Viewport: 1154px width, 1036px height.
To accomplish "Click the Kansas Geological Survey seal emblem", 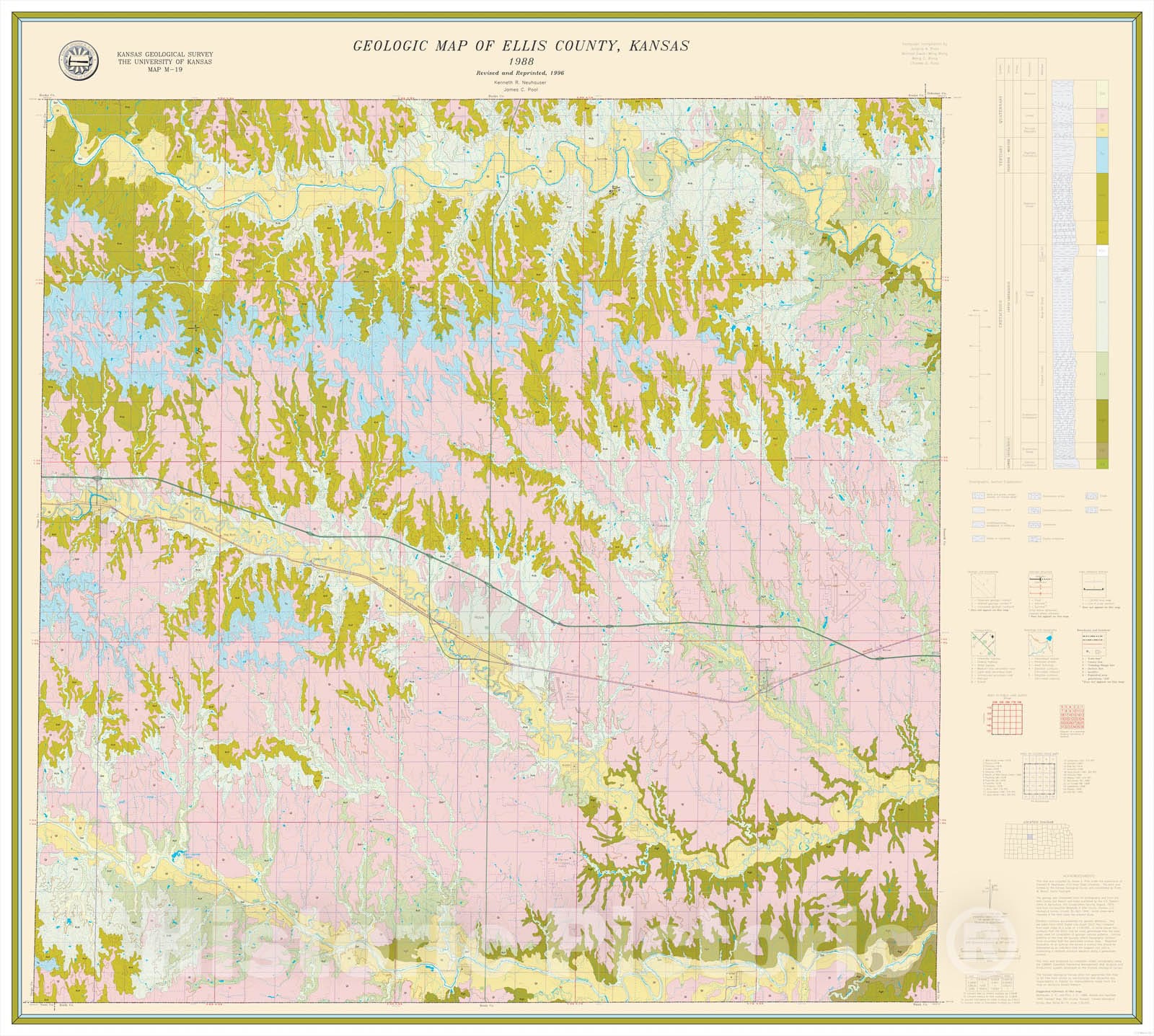I will point(79,61).
